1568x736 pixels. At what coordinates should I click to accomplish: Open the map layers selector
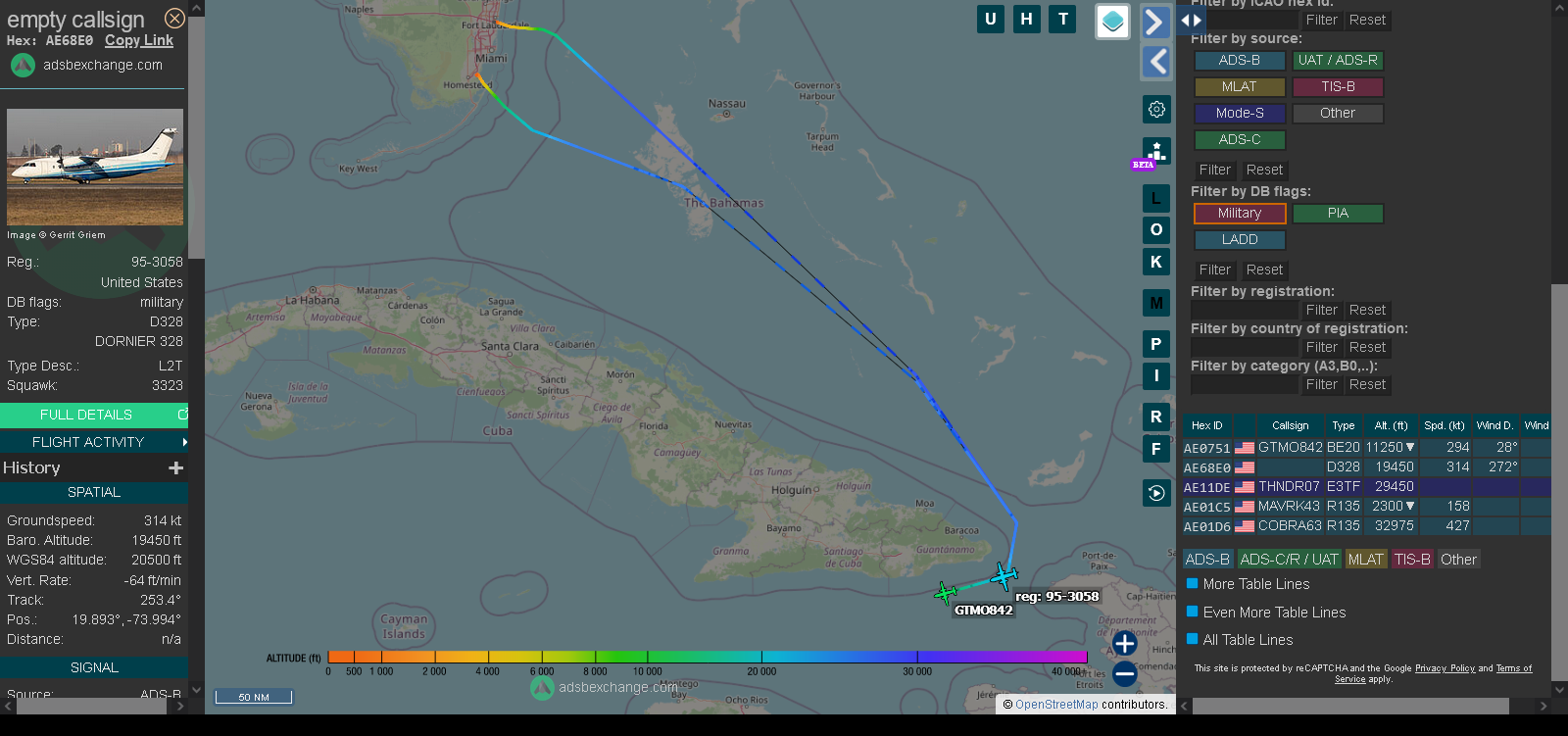(1112, 22)
